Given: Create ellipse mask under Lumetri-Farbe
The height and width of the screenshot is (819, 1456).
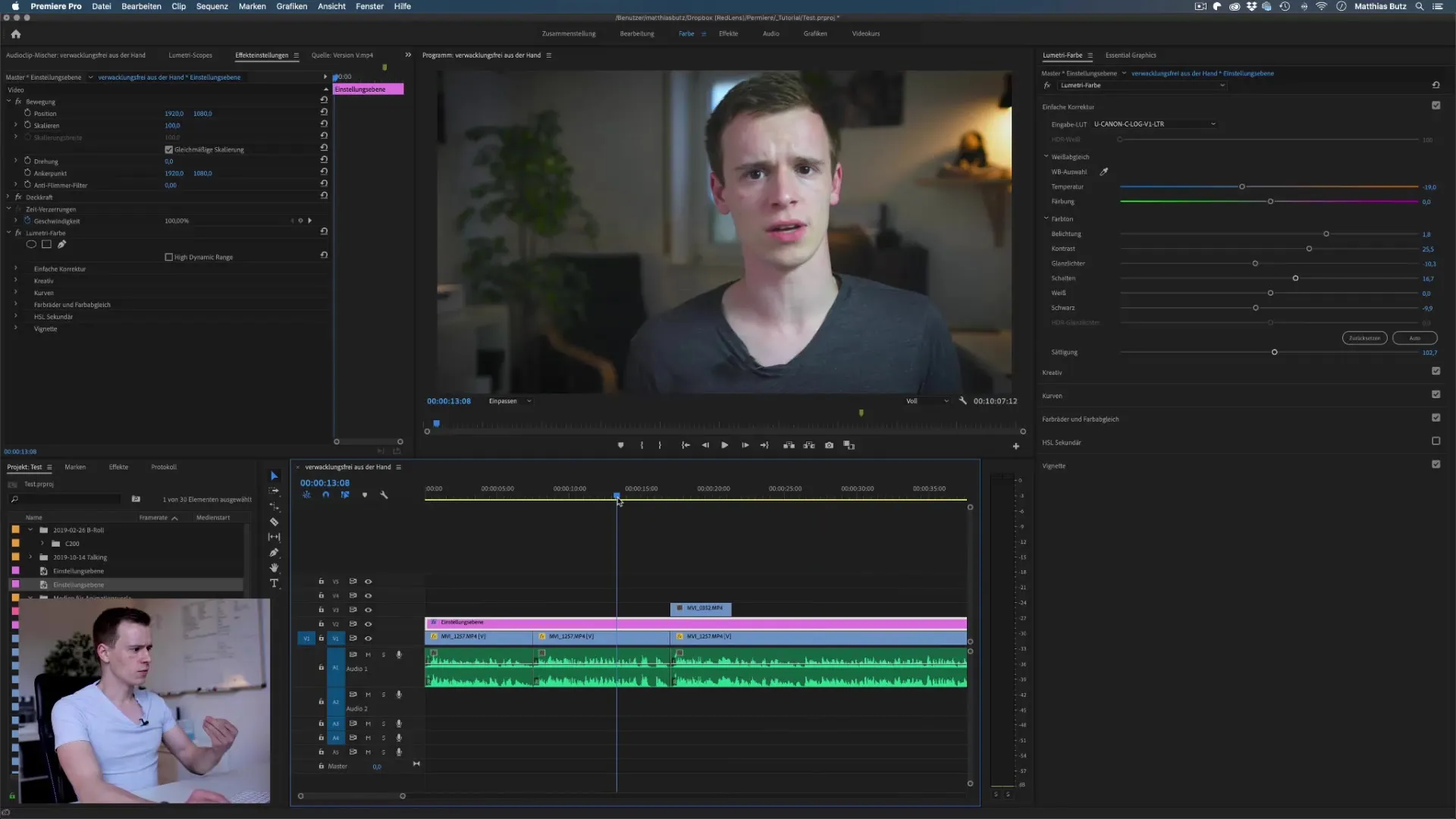Looking at the screenshot, I should pyautogui.click(x=31, y=244).
